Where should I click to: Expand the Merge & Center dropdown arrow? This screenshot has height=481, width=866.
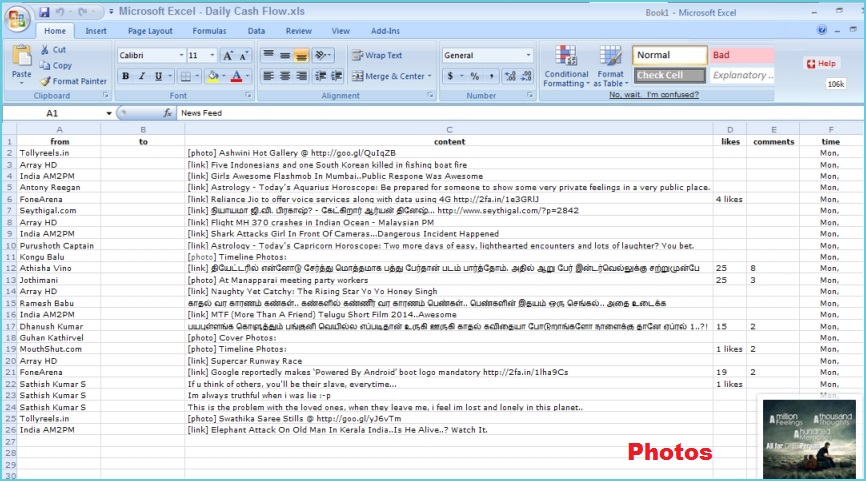click(429, 76)
